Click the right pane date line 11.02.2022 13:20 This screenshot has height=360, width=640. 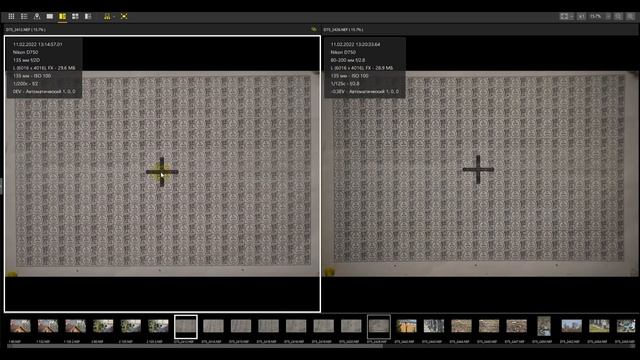coord(355,44)
